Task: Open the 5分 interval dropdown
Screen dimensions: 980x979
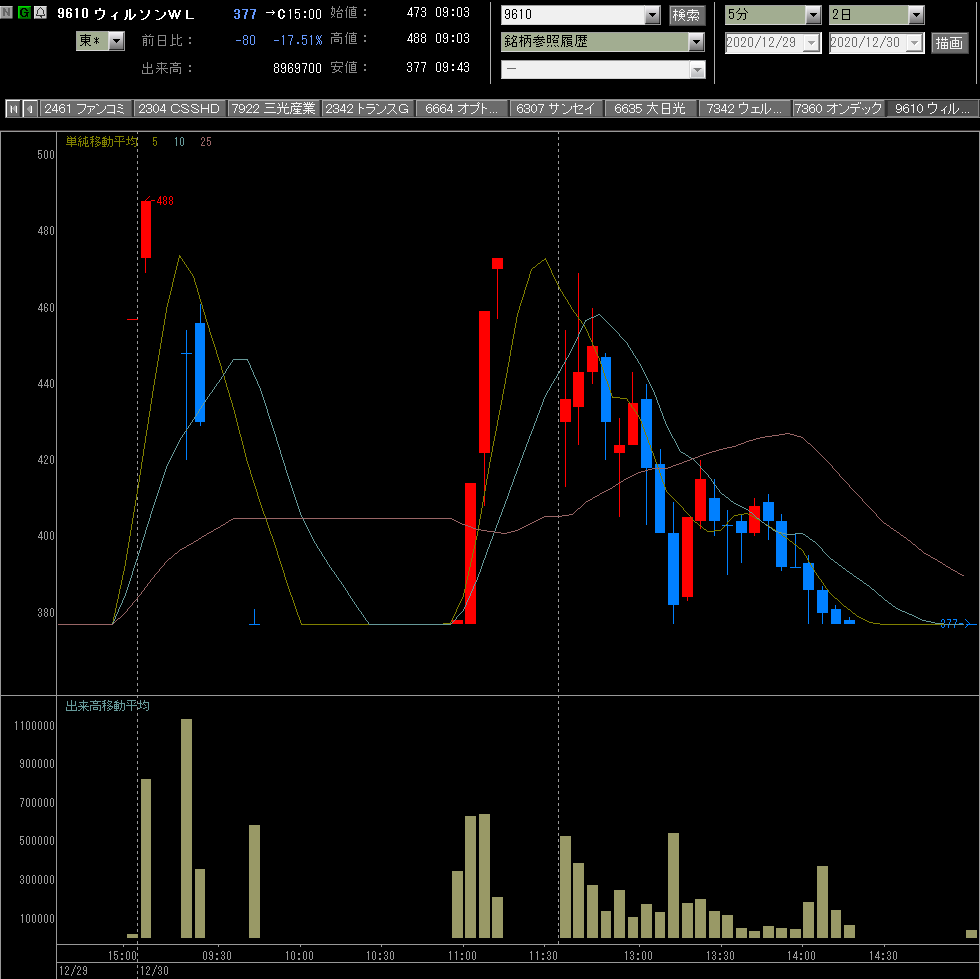Action: click(x=812, y=15)
